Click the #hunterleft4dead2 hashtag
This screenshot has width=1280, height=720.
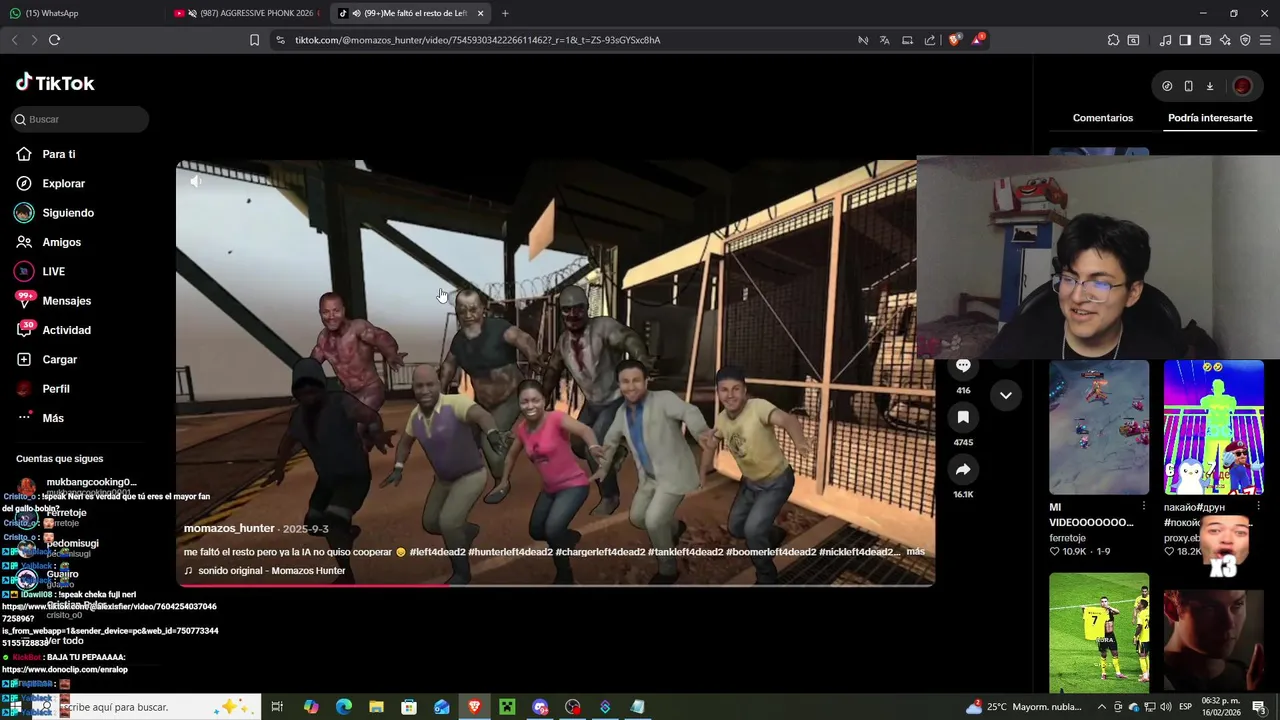pos(511,552)
